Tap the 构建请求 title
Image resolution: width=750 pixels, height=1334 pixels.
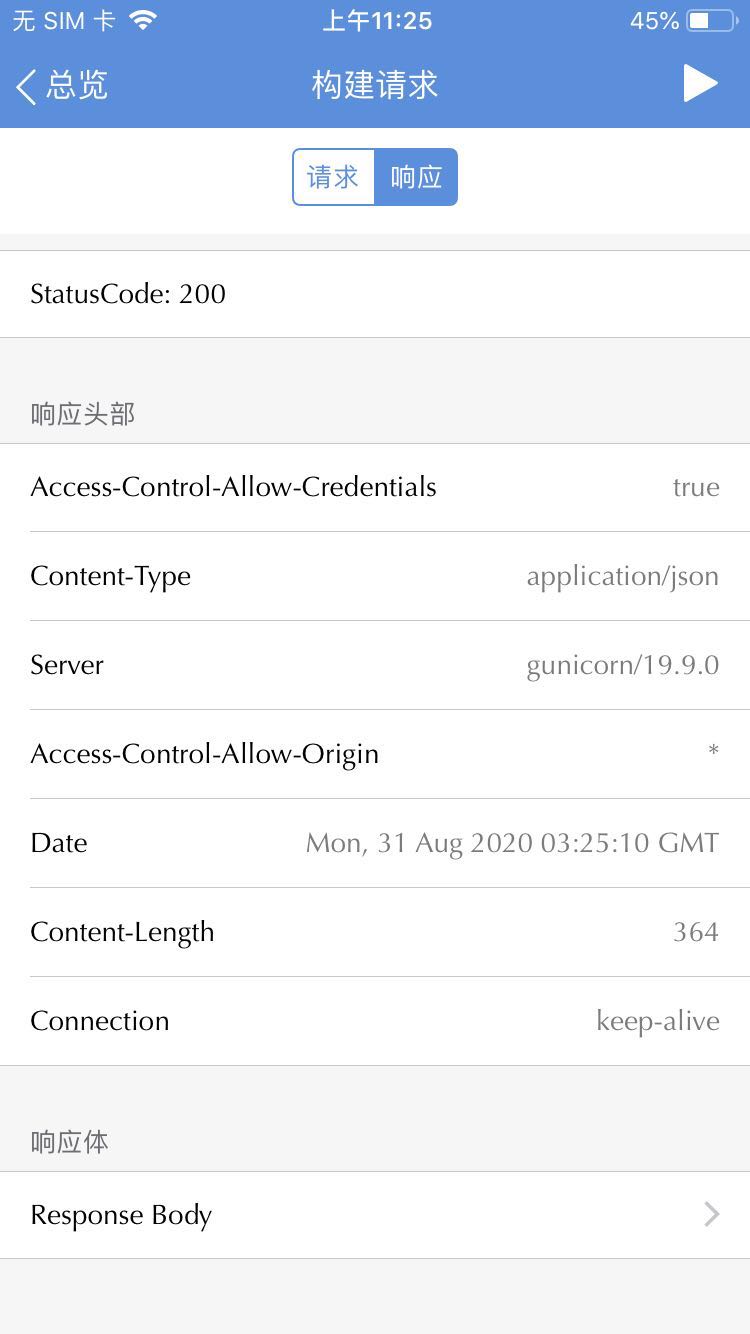point(375,86)
